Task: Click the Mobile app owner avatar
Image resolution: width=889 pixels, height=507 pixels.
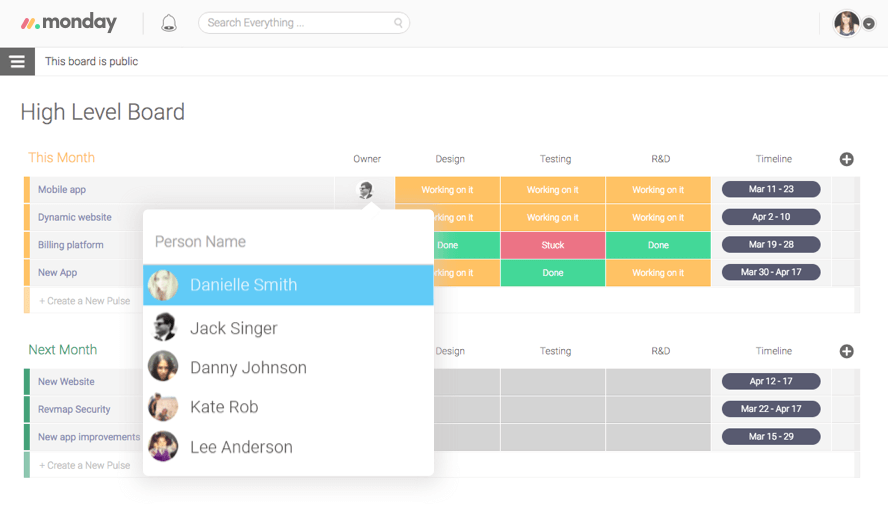Action: coord(366,190)
